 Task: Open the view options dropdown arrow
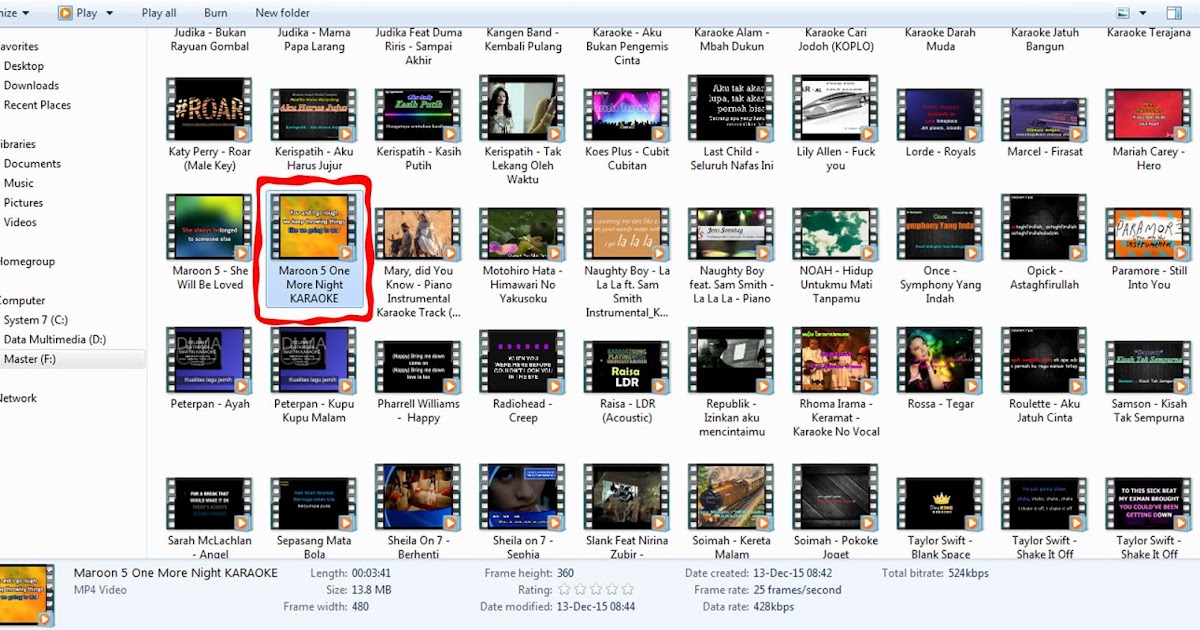click(x=1141, y=13)
